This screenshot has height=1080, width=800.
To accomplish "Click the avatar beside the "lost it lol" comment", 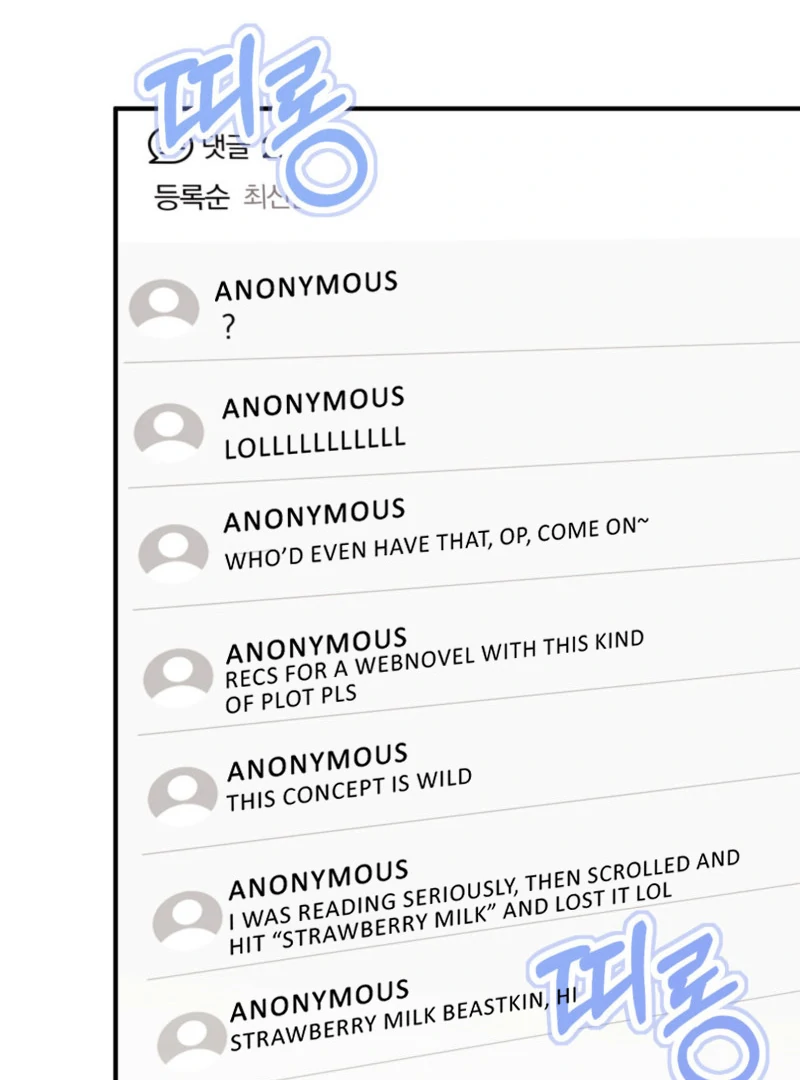I will (187, 920).
